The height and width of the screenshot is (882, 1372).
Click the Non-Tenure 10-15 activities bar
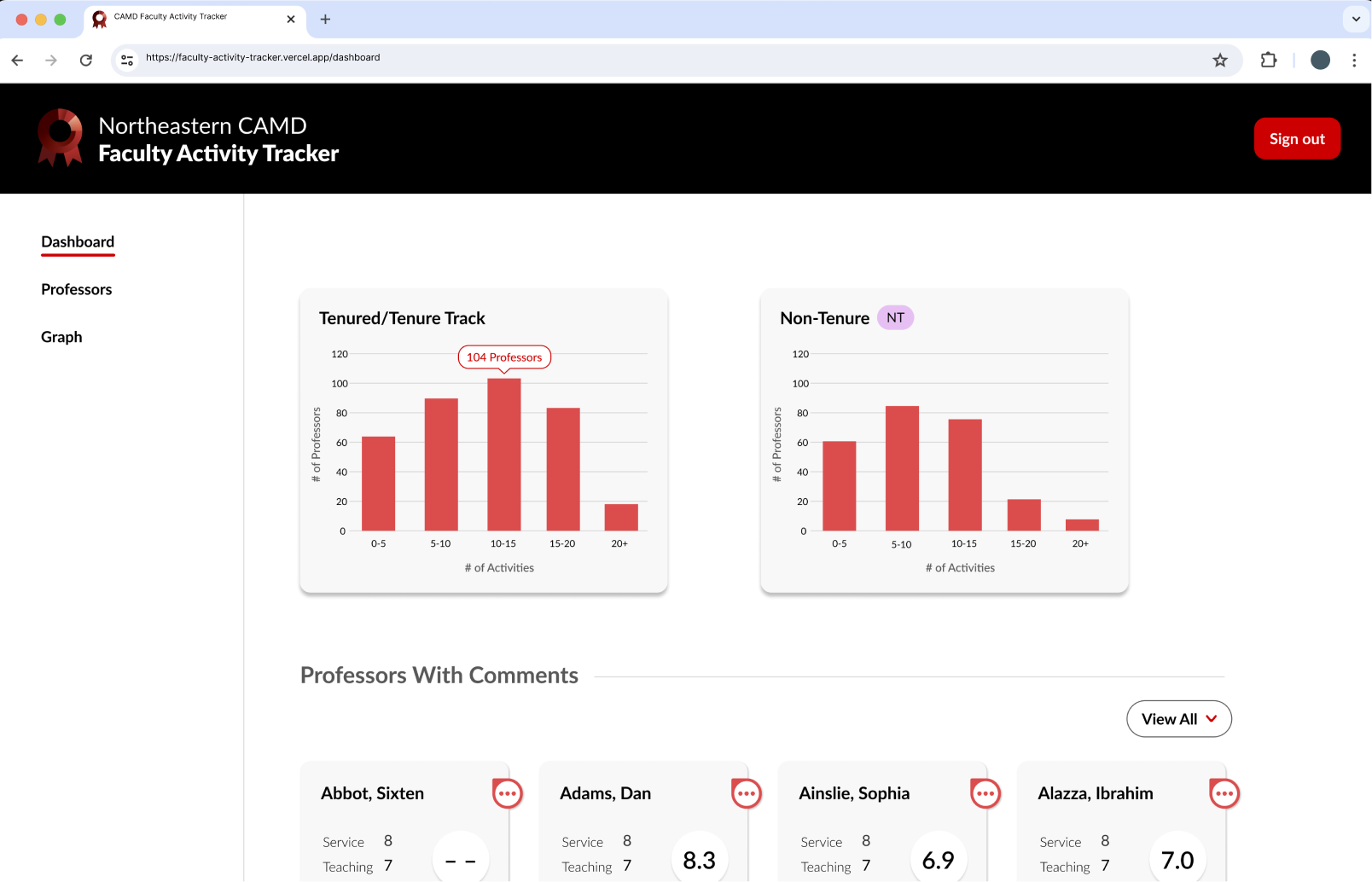coord(965,475)
